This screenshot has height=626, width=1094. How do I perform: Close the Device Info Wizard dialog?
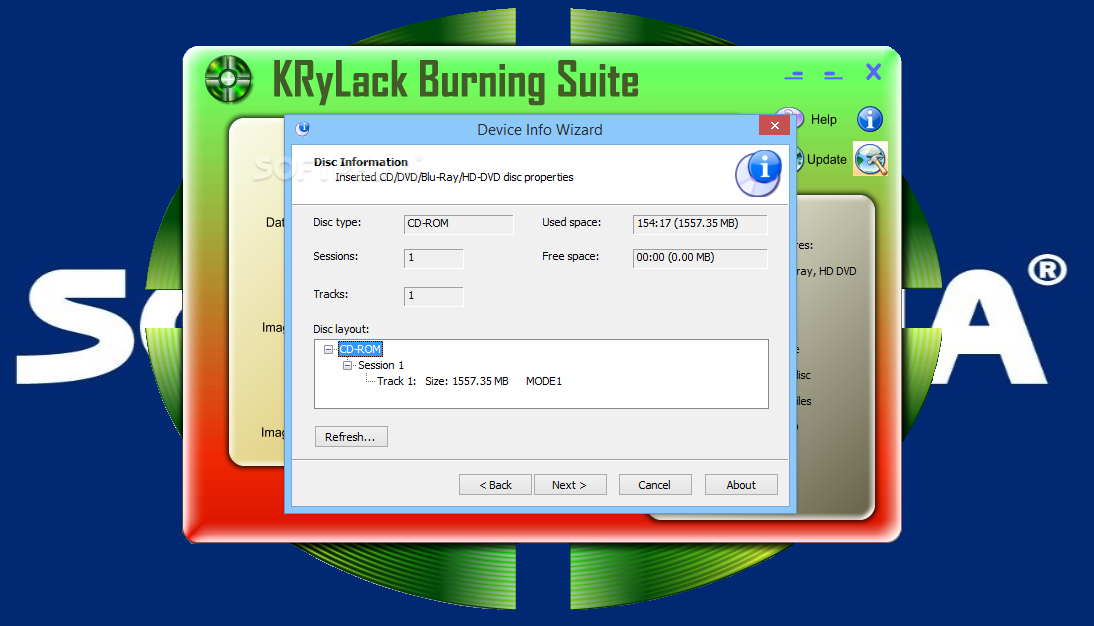tap(774, 126)
